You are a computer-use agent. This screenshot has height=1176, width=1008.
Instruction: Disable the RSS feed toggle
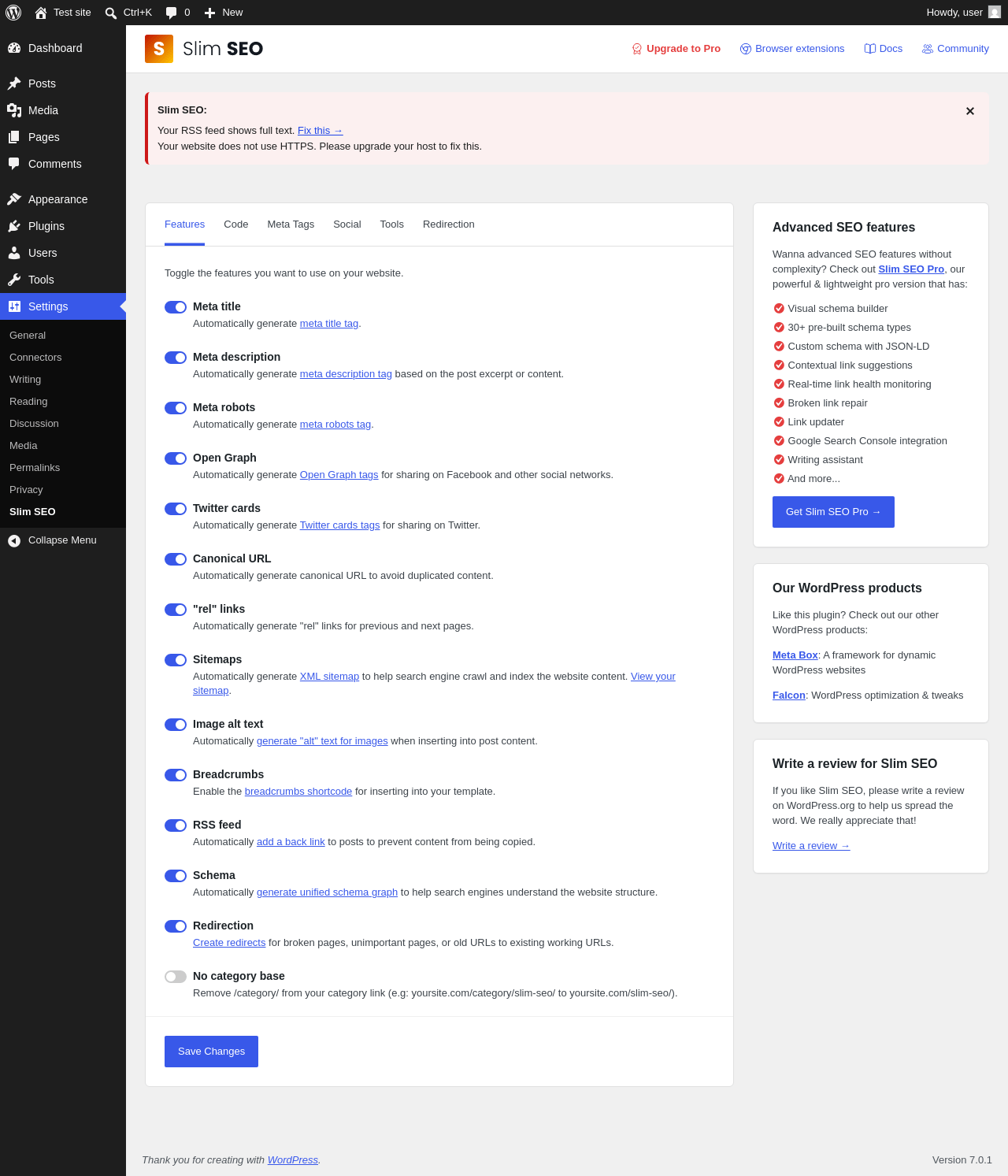click(176, 825)
